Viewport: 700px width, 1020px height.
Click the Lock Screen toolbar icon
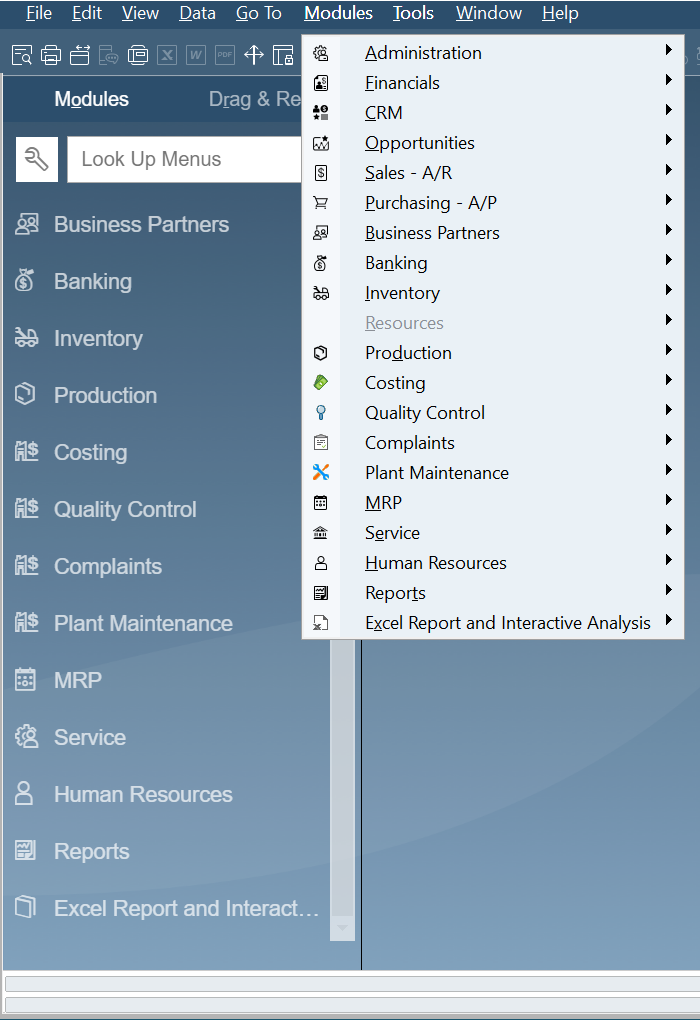(281, 56)
